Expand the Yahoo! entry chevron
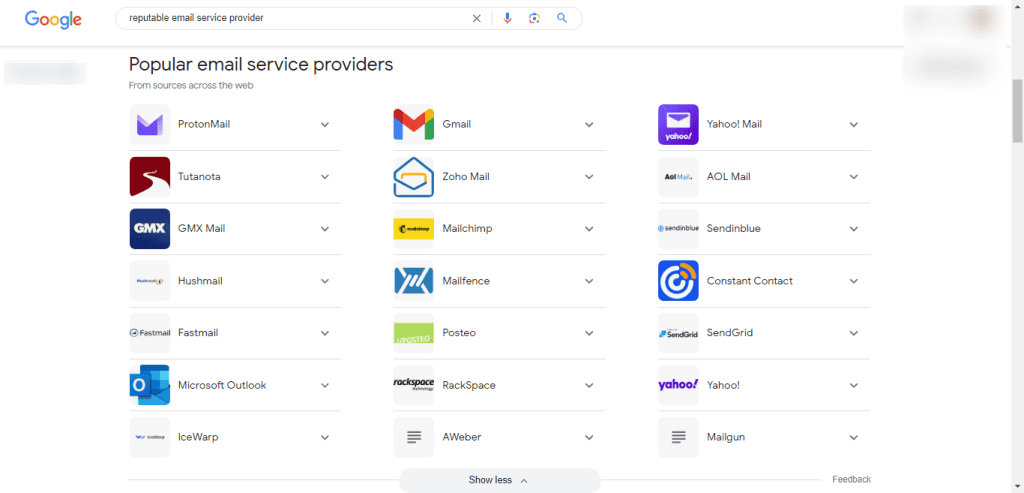 coord(854,386)
